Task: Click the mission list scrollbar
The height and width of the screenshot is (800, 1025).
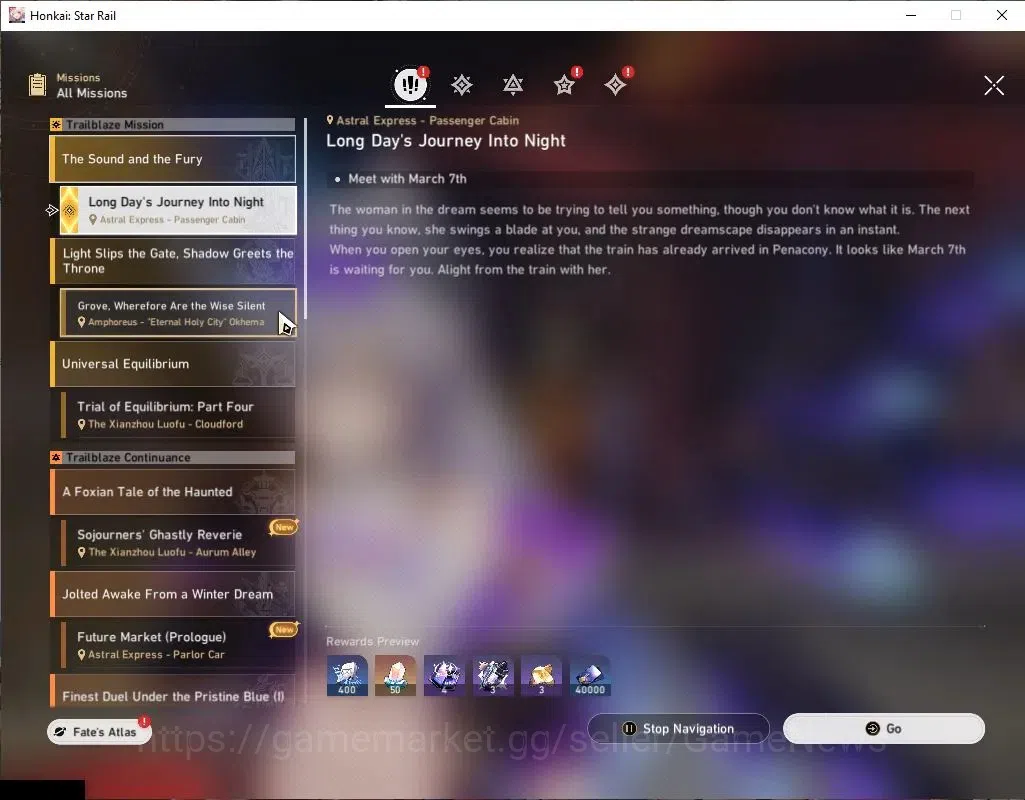Action: coord(305,217)
